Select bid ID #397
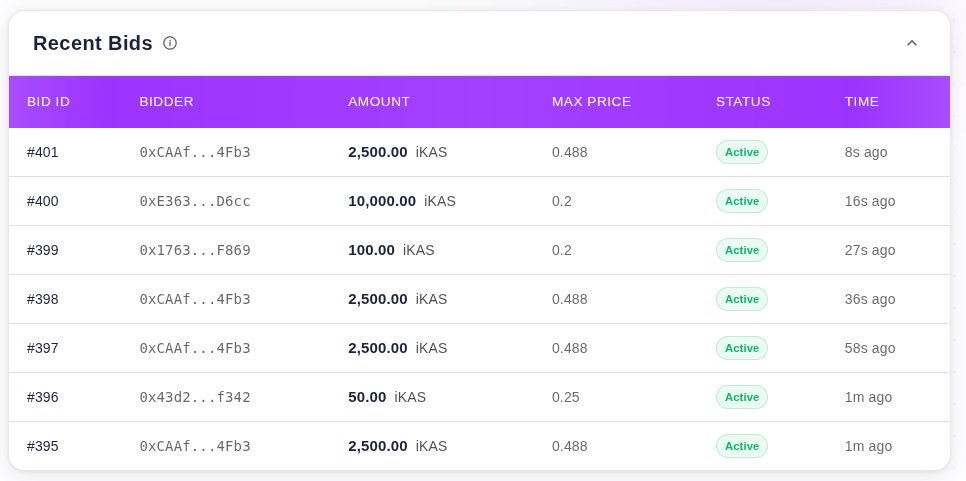Screen dimensions: 966x481 click(43, 348)
